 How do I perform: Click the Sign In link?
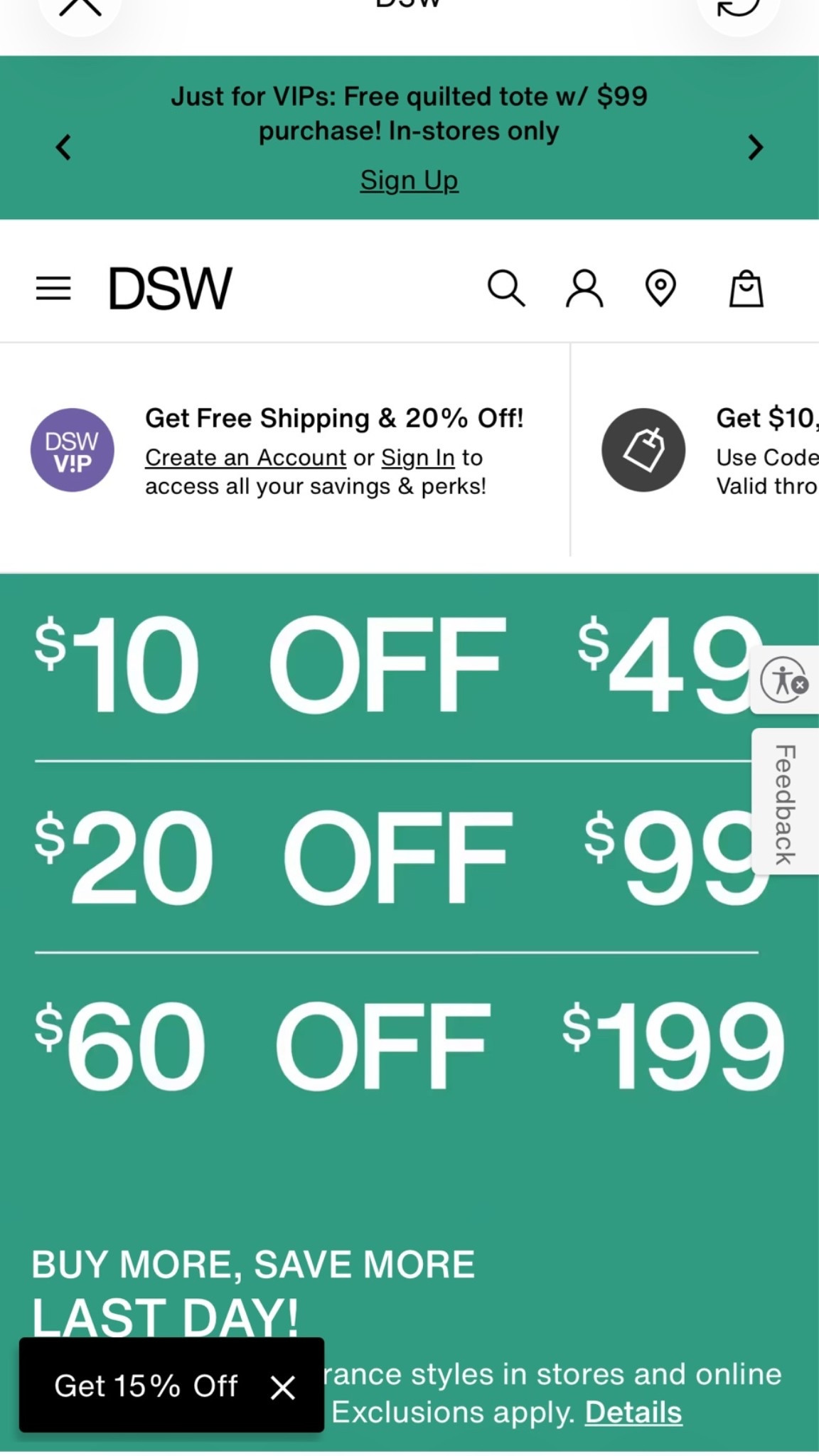[418, 458]
